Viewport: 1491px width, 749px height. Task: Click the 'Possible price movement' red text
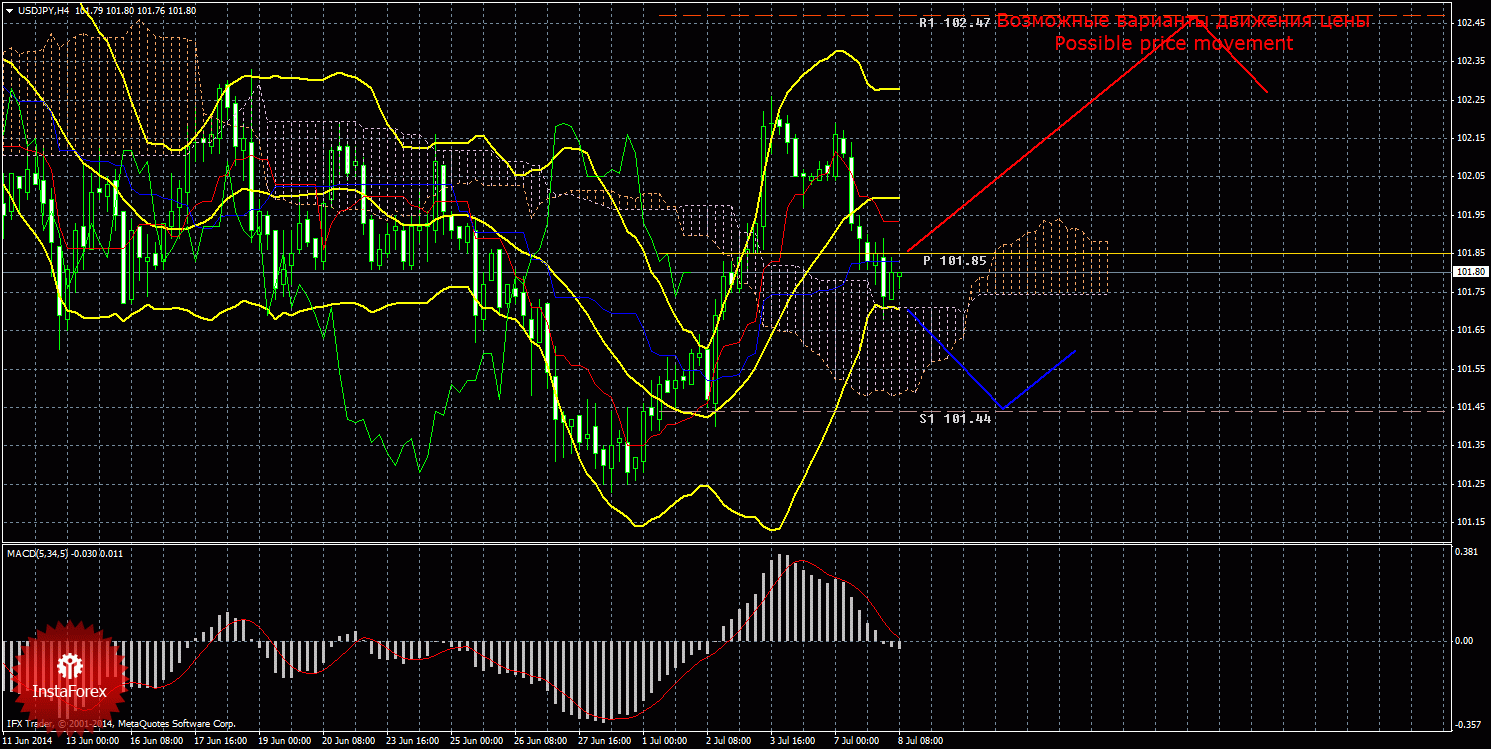pos(1173,44)
